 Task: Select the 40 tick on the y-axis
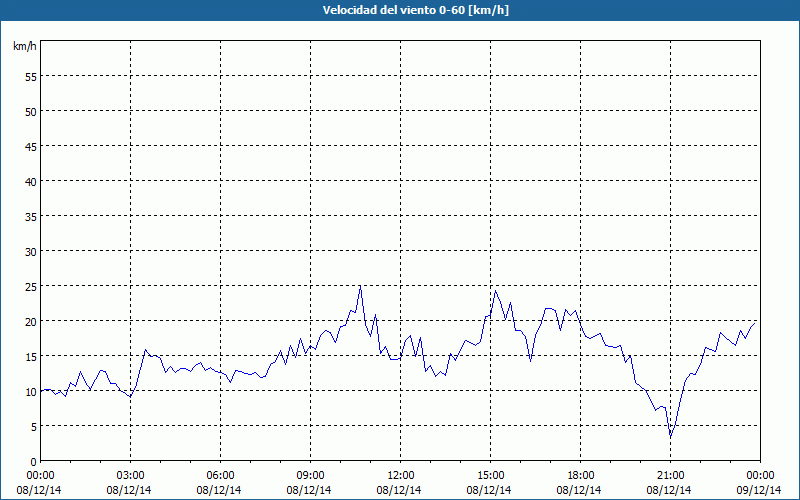coord(31,182)
